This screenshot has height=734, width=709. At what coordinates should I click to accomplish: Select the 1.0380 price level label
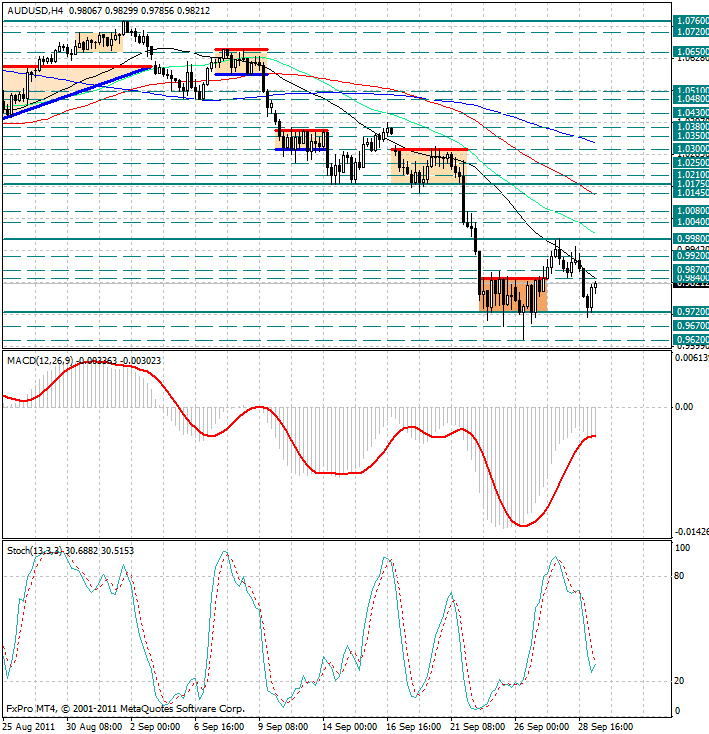[691, 126]
